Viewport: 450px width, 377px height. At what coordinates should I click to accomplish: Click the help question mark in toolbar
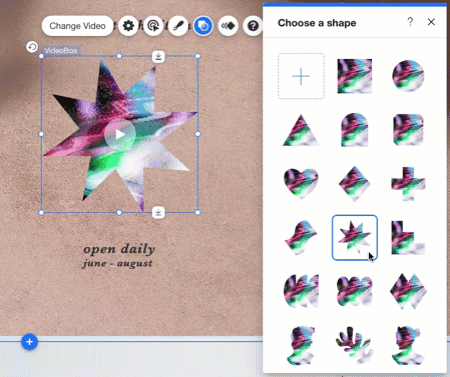tap(253, 26)
